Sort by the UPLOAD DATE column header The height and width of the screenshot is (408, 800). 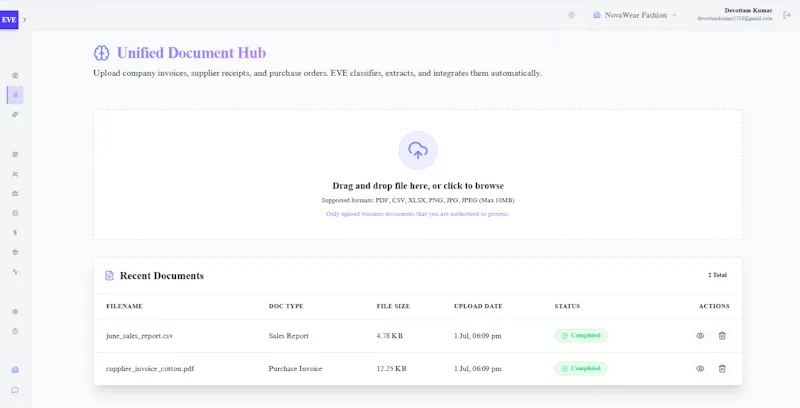coord(479,306)
